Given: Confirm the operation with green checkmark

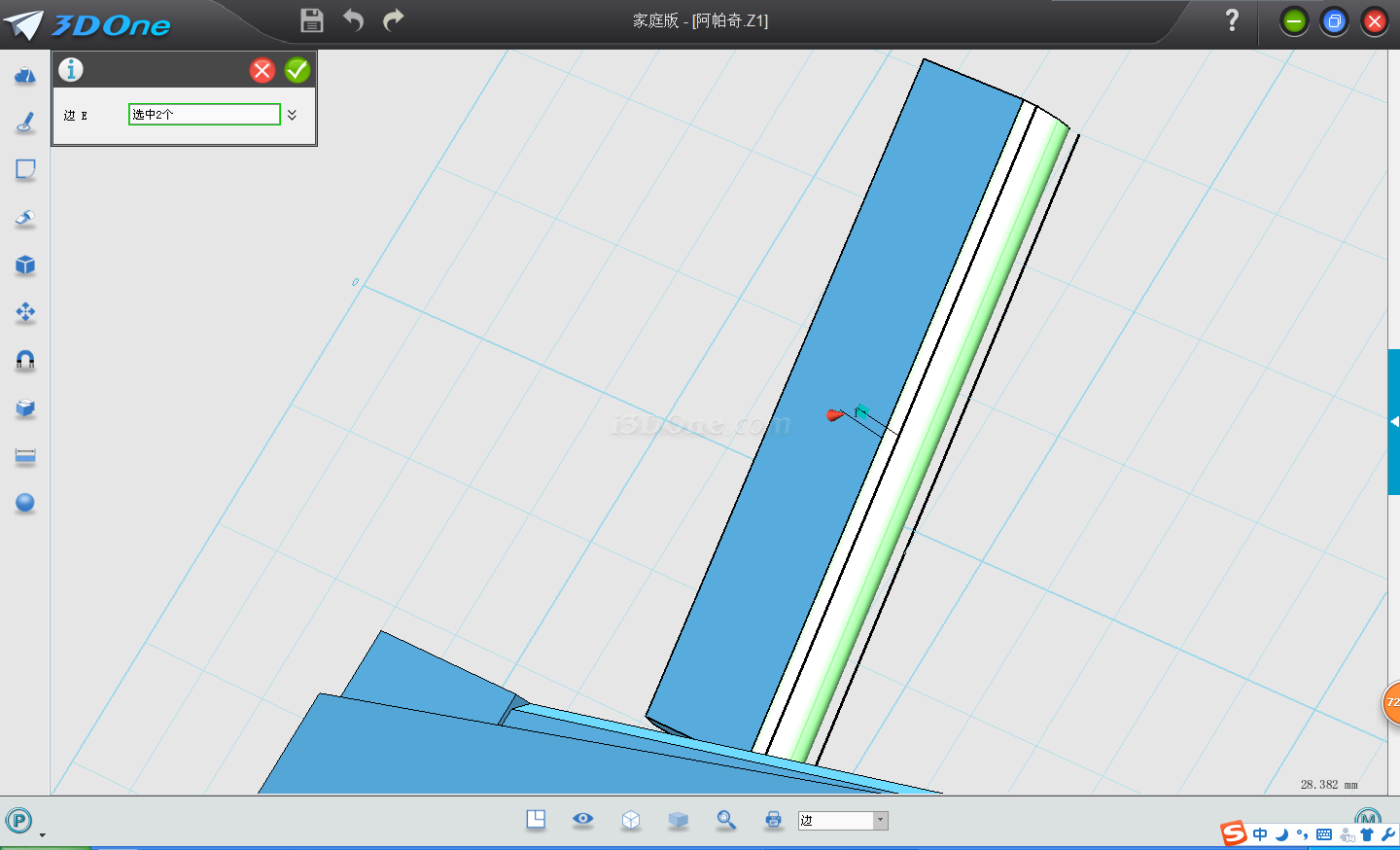Looking at the screenshot, I should pos(297,70).
